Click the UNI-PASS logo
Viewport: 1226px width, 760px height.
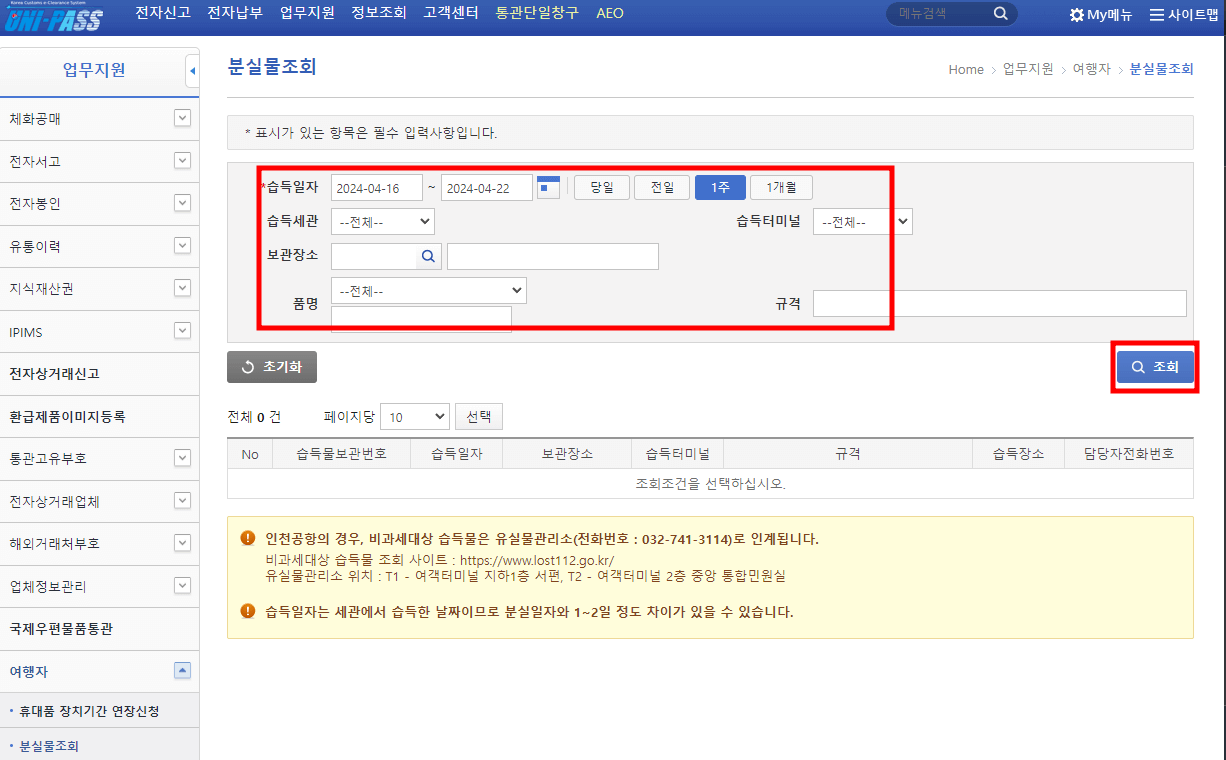(53, 16)
